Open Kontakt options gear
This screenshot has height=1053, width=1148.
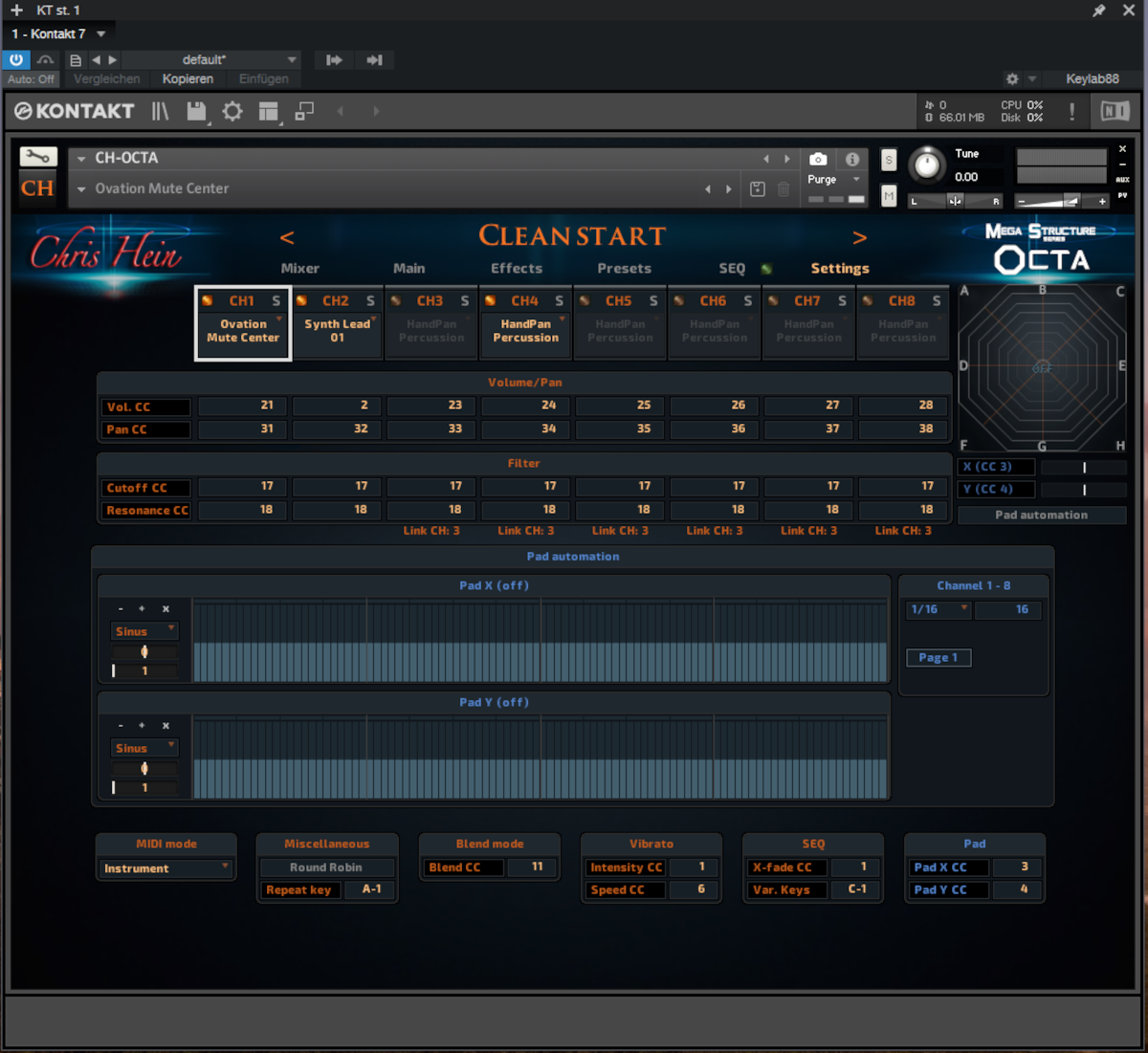click(x=232, y=112)
